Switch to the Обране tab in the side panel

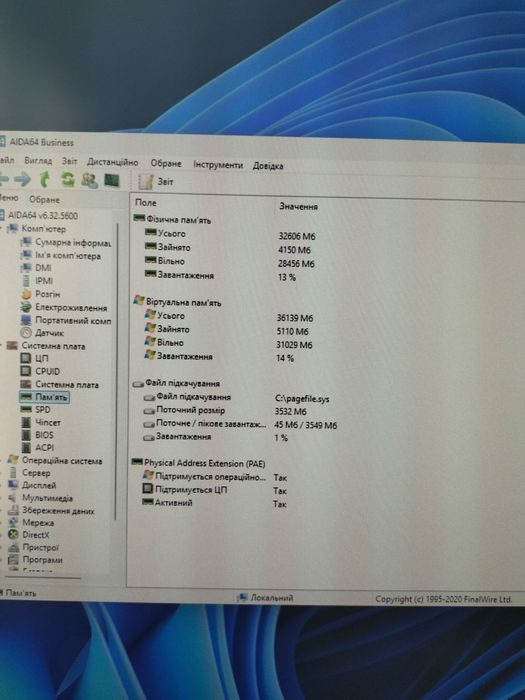(44, 200)
